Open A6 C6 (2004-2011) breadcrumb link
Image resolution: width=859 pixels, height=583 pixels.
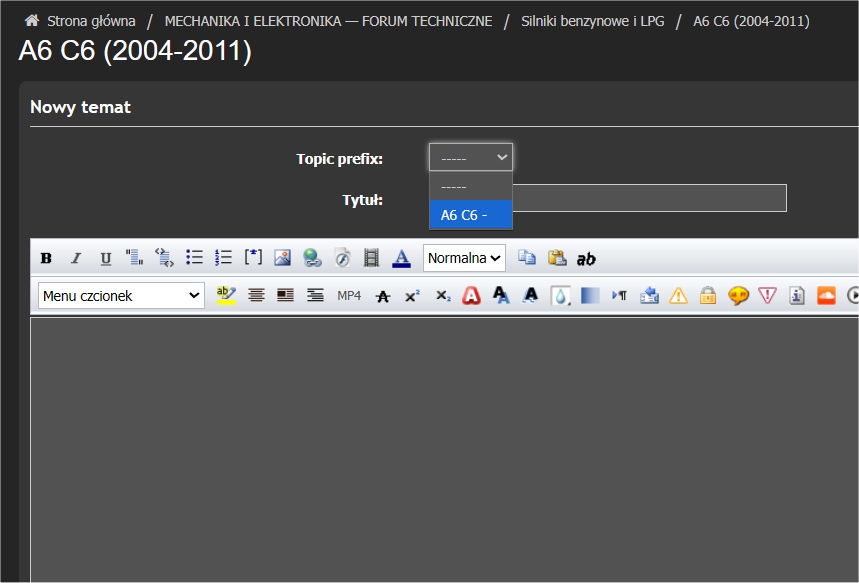tap(751, 21)
